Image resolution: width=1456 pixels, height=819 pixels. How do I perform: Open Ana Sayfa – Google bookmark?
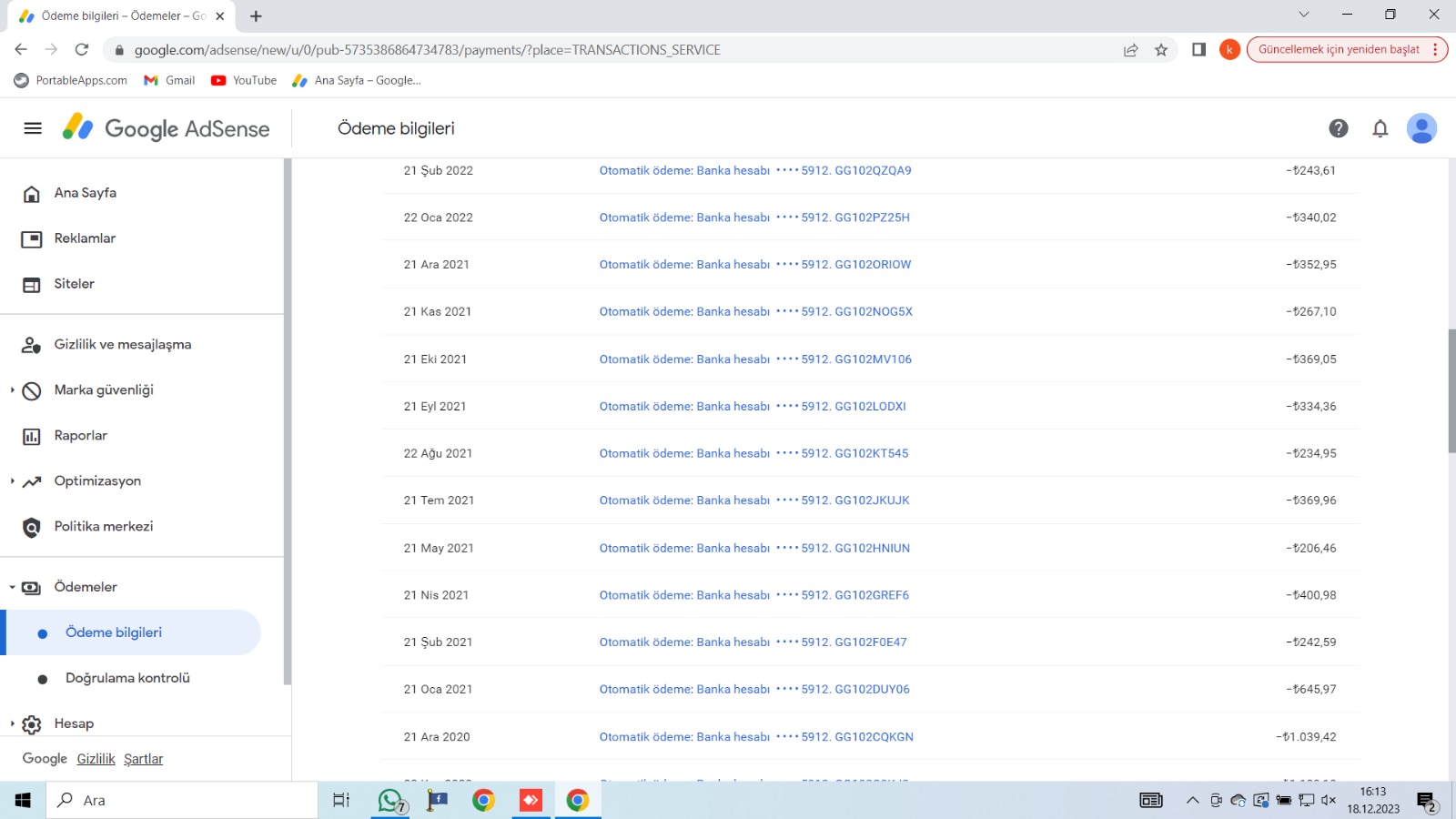356,80
